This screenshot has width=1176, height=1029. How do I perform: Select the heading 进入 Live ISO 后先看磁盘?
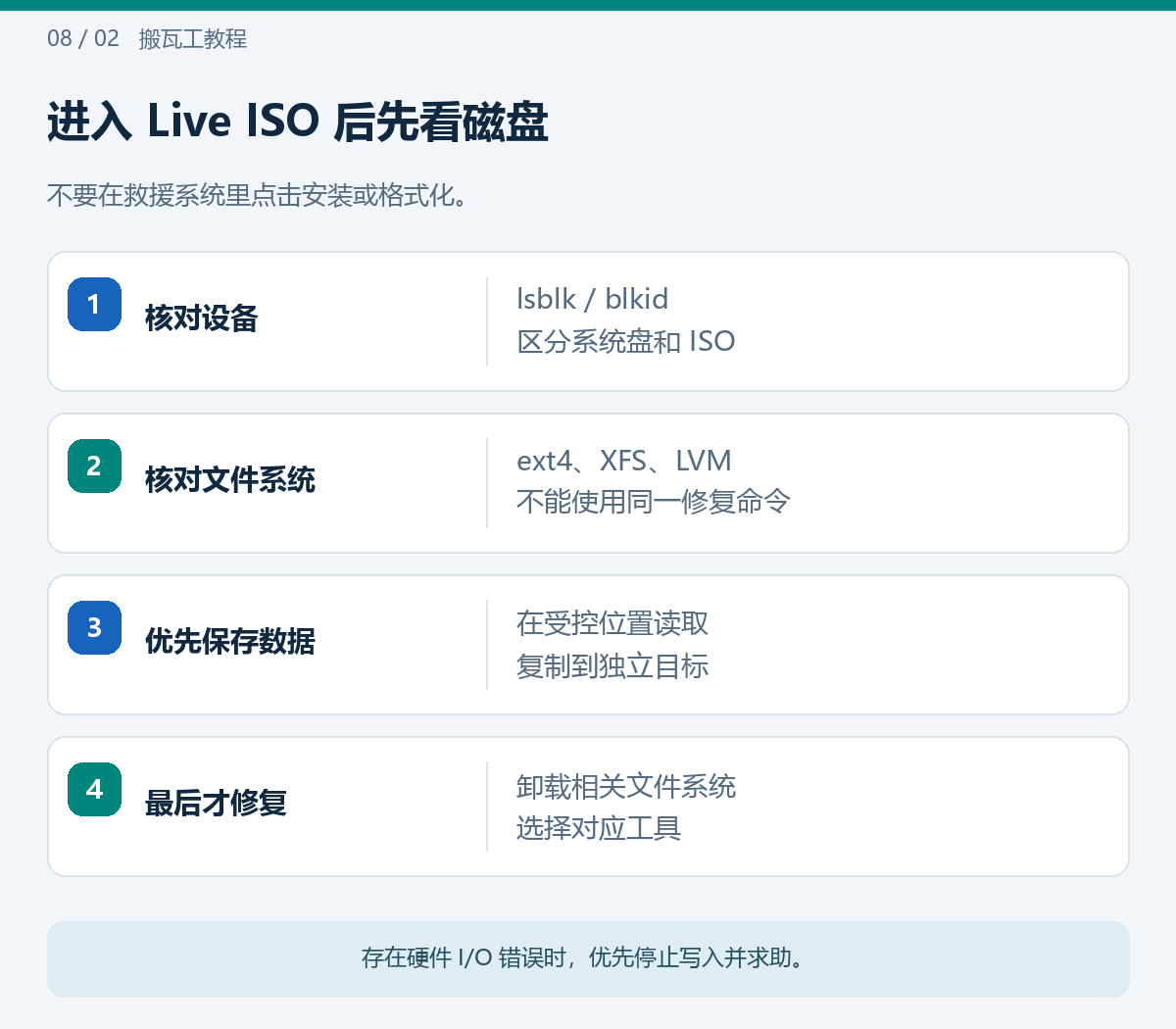pos(298,122)
